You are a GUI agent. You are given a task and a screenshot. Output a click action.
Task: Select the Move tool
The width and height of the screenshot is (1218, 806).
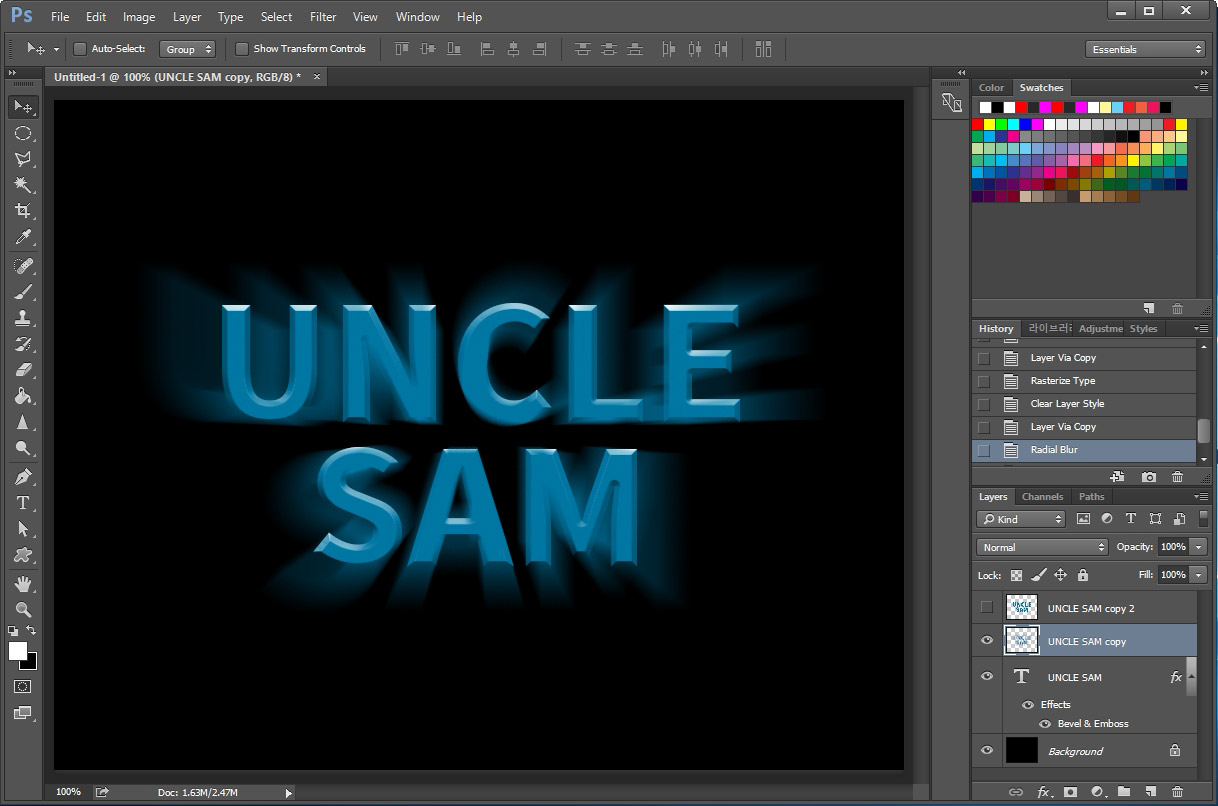point(23,106)
